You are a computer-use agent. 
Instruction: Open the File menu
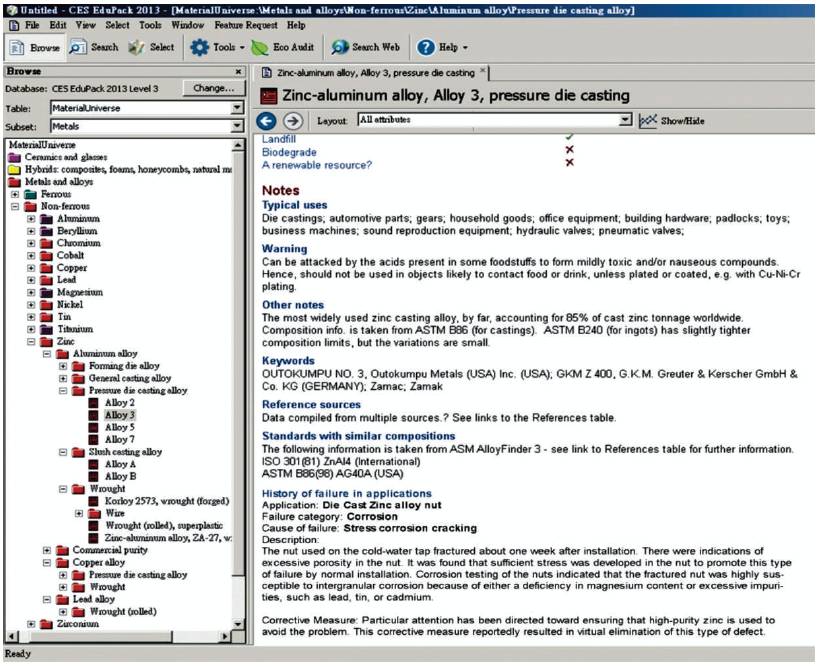pyautogui.click(x=32, y=25)
